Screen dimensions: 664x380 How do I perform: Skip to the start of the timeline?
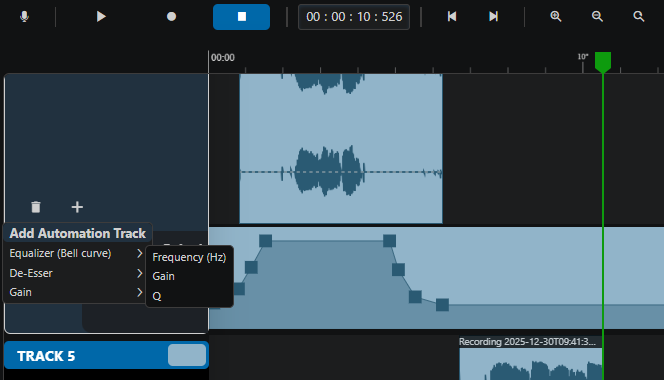coord(452,17)
